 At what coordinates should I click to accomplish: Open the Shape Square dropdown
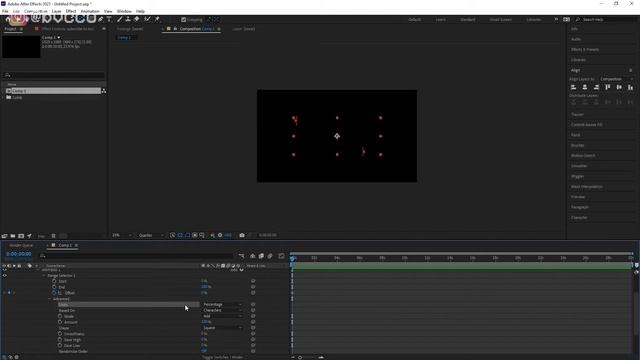click(x=222, y=328)
